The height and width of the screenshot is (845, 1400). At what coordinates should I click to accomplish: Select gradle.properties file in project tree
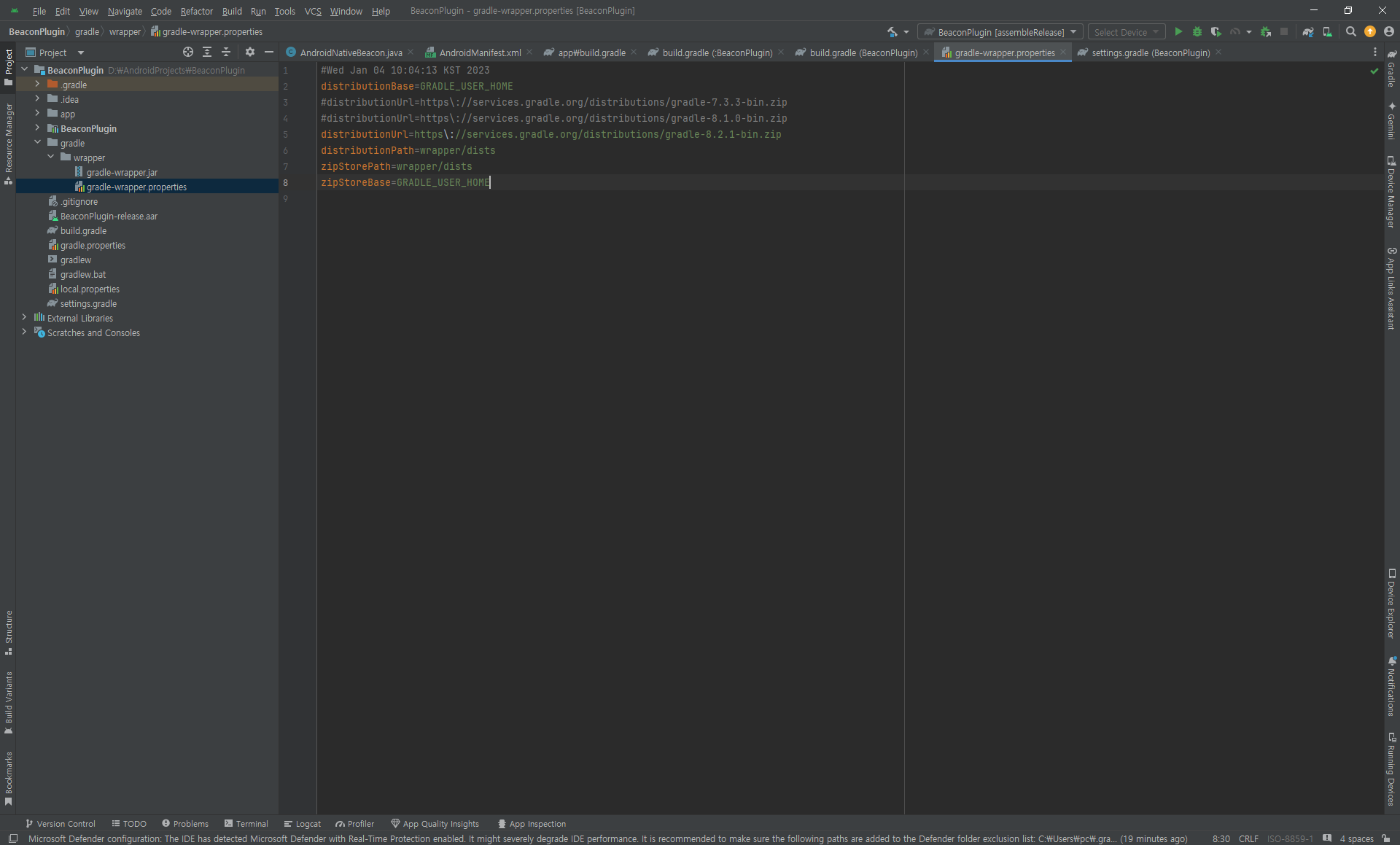click(93, 246)
